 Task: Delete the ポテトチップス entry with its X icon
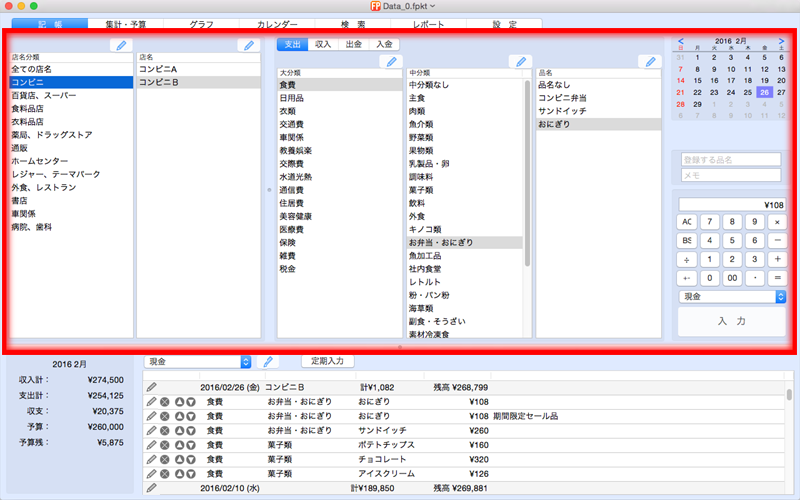coord(165,445)
